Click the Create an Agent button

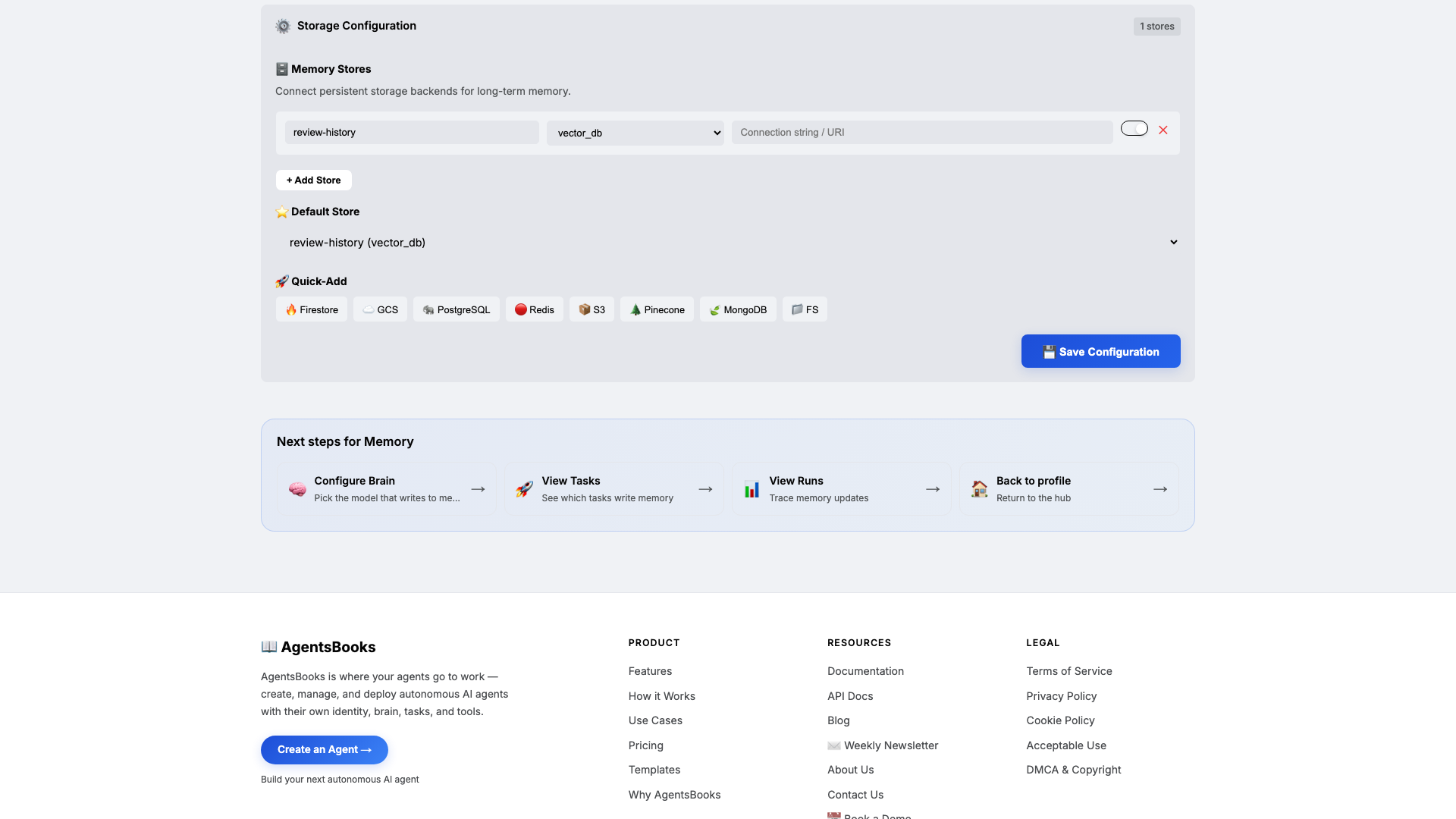coord(325,750)
